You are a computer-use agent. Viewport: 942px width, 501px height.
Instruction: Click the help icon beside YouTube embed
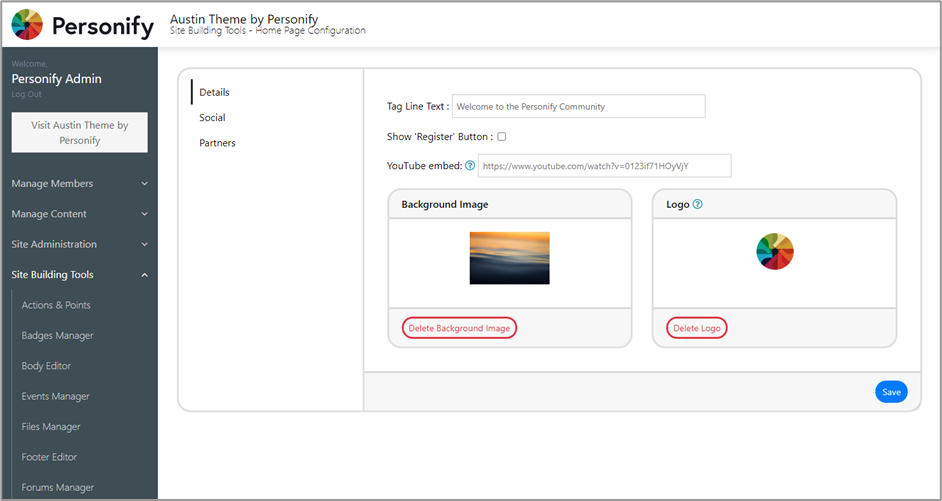470,165
